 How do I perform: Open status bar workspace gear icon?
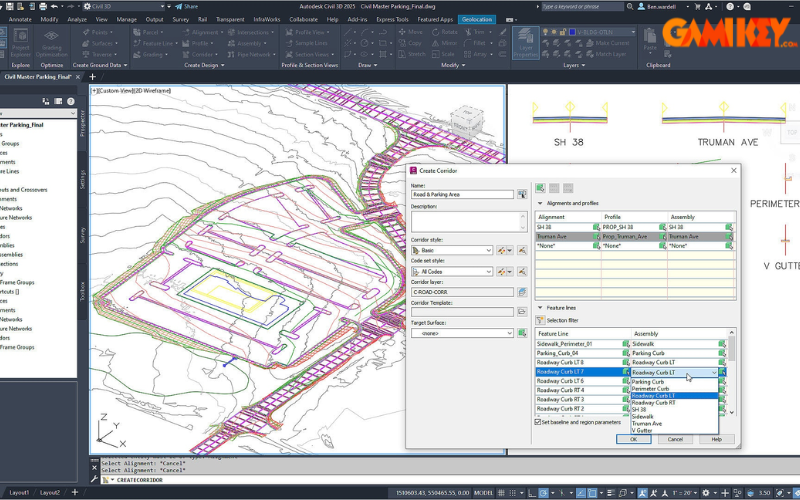(x=706, y=493)
